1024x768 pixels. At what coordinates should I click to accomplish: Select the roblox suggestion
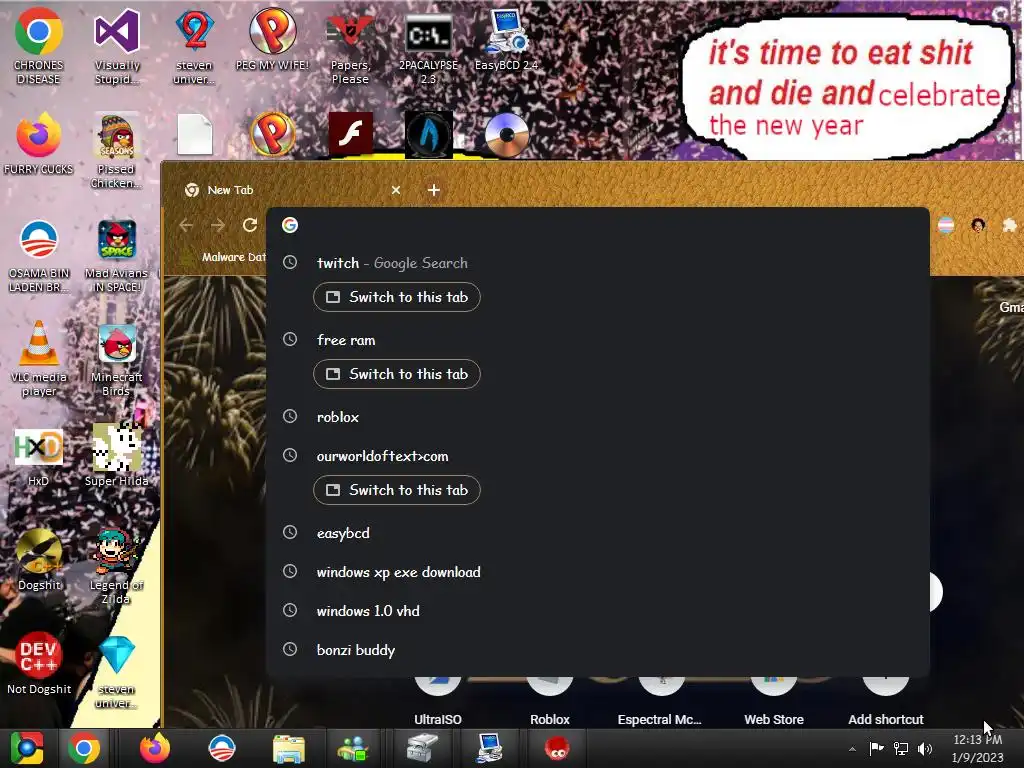pyautogui.click(x=598, y=417)
